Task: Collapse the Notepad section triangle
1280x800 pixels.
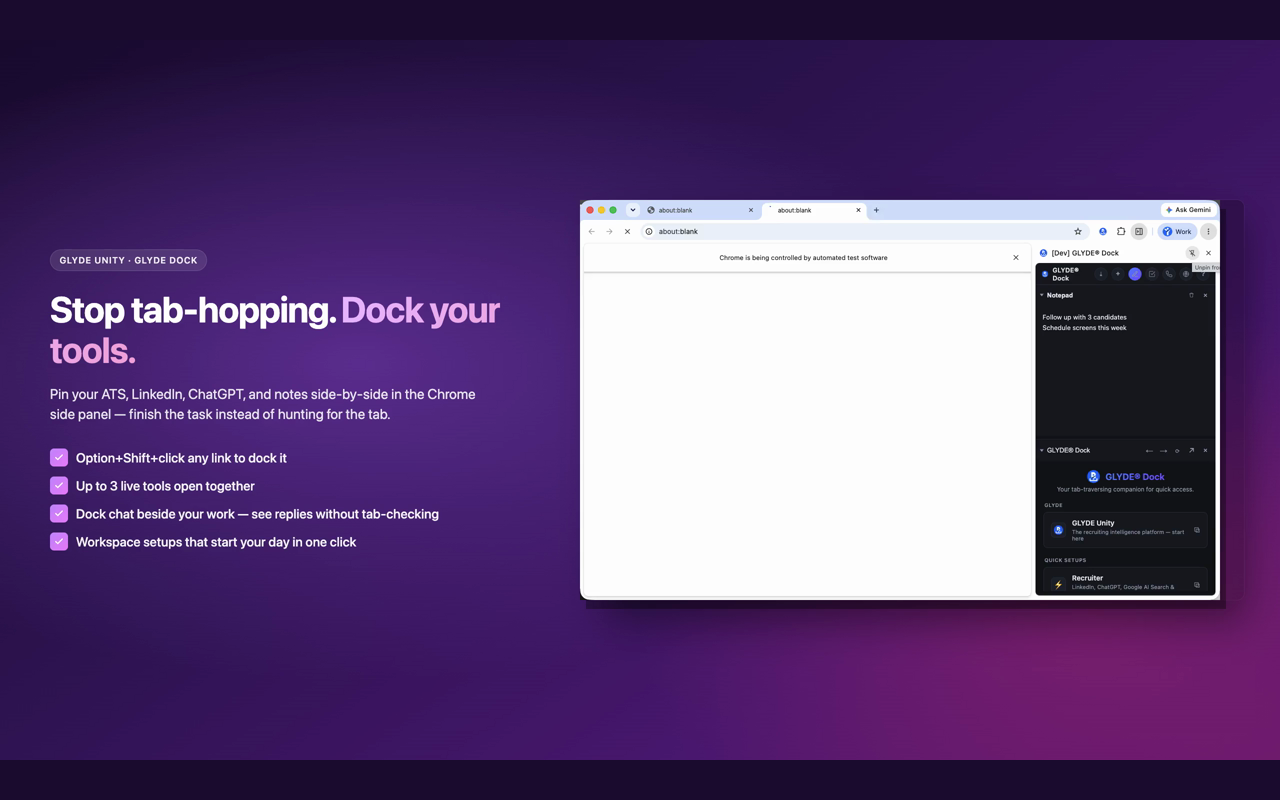Action: [x=1041, y=295]
